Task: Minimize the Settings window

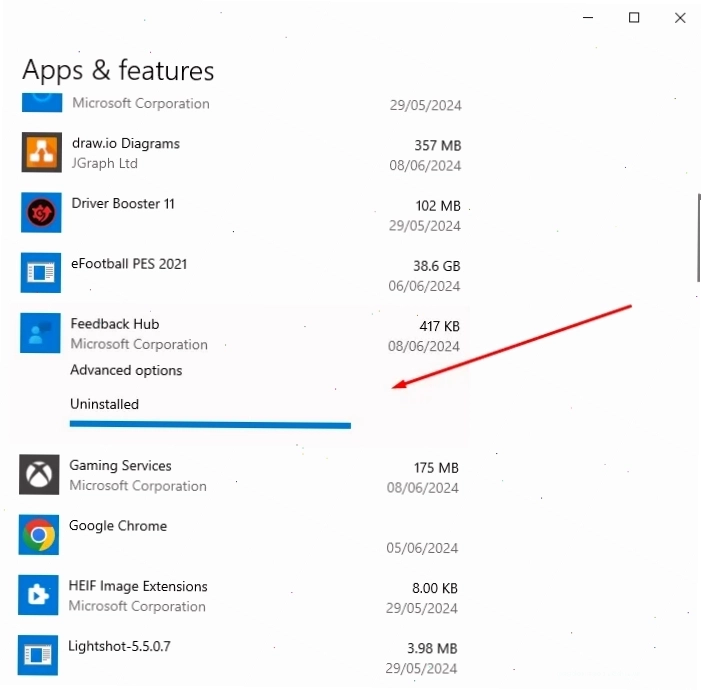Action: pyautogui.click(x=588, y=18)
